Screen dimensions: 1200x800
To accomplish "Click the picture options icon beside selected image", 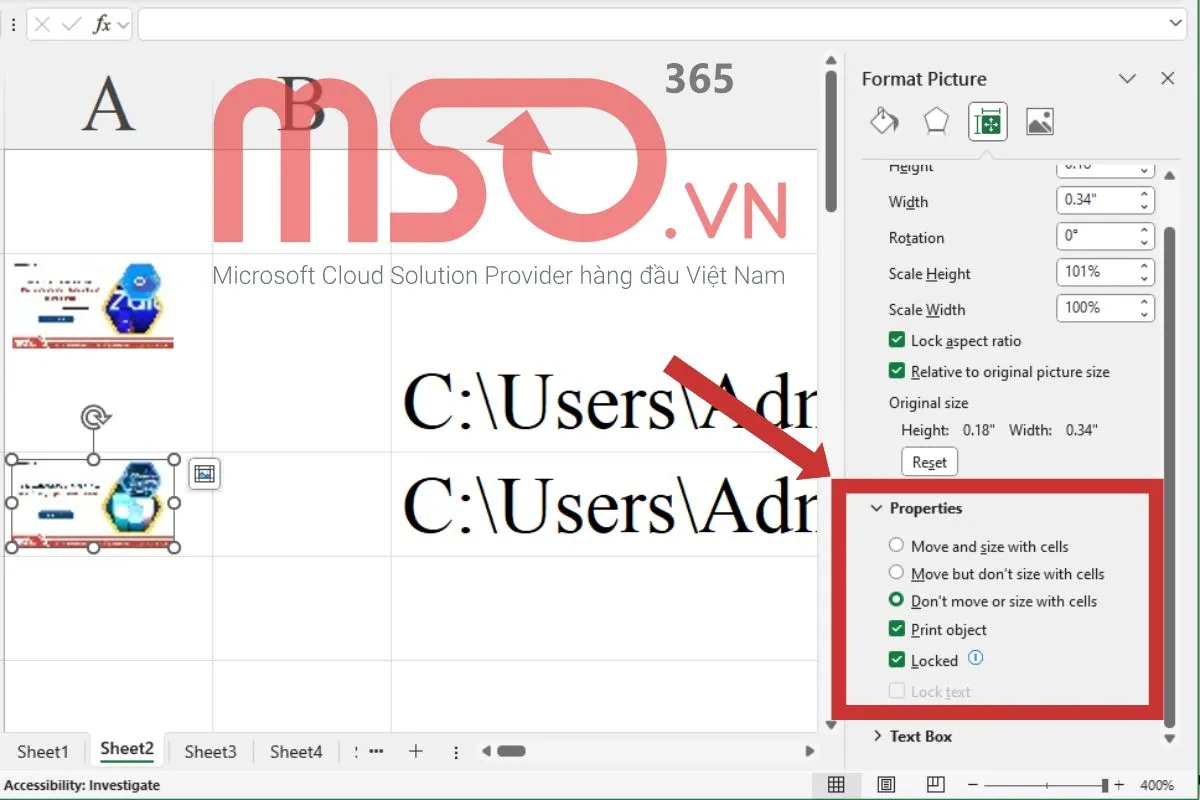I will click(x=204, y=473).
